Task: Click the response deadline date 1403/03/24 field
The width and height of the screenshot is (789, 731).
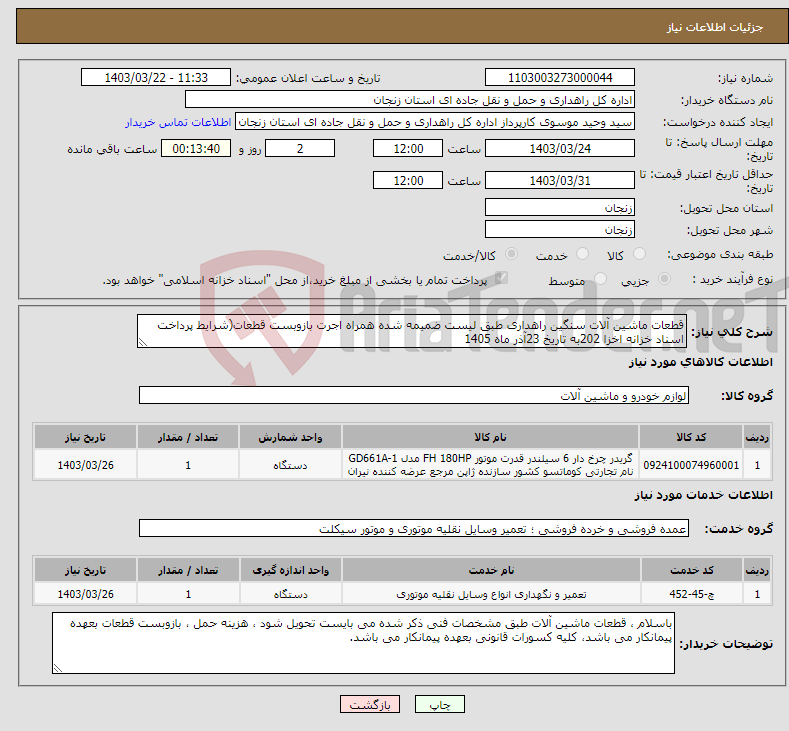Action: (x=560, y=148)
